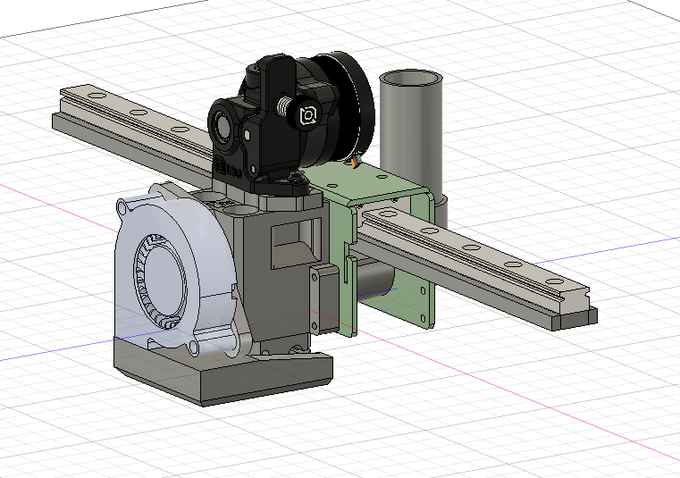Select the blower fan's top-left mounting ear

click(x=123, y=205)
